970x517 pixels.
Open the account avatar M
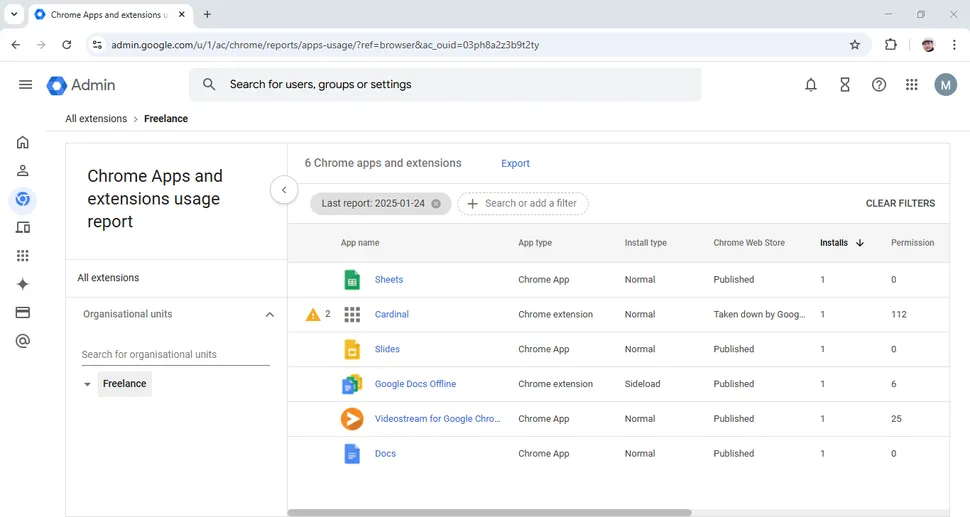(x=945, y=85)
